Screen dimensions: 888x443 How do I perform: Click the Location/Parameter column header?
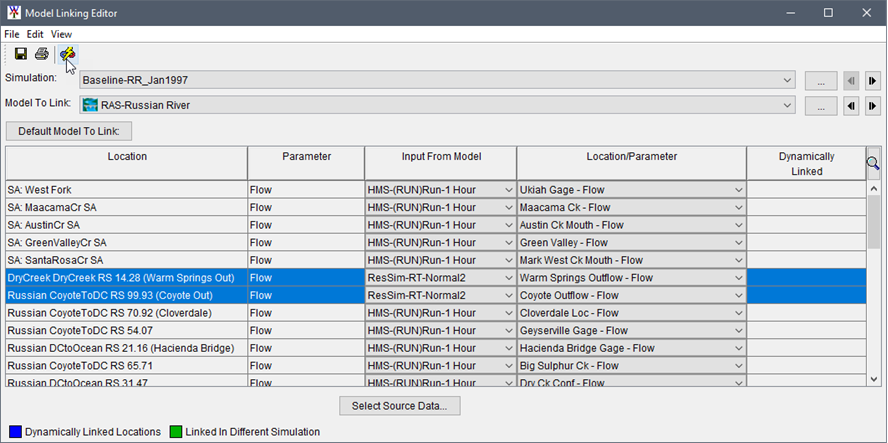pyautogui.click(x=631, y=163)
